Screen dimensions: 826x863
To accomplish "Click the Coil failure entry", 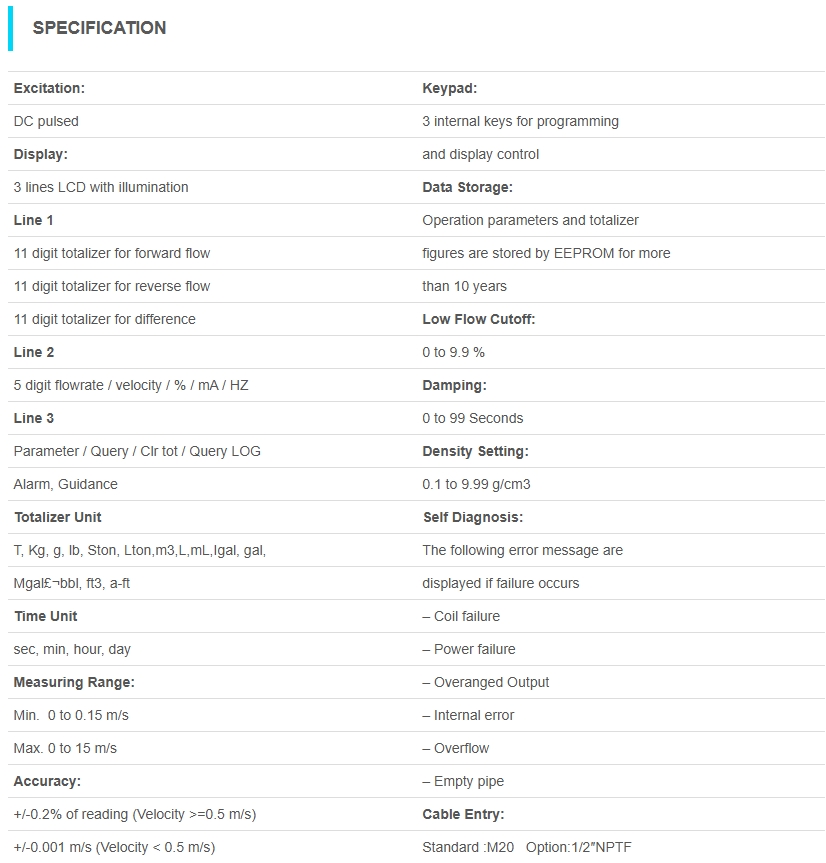I will 461,616.
